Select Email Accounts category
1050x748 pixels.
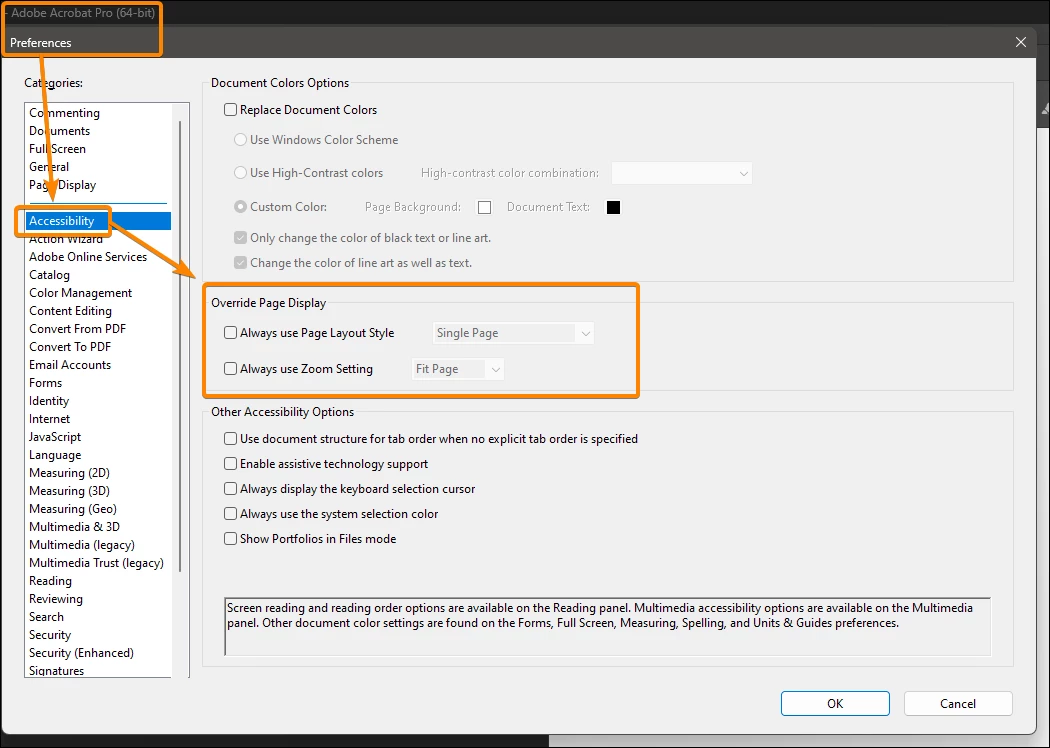click(x=70, y=365)
